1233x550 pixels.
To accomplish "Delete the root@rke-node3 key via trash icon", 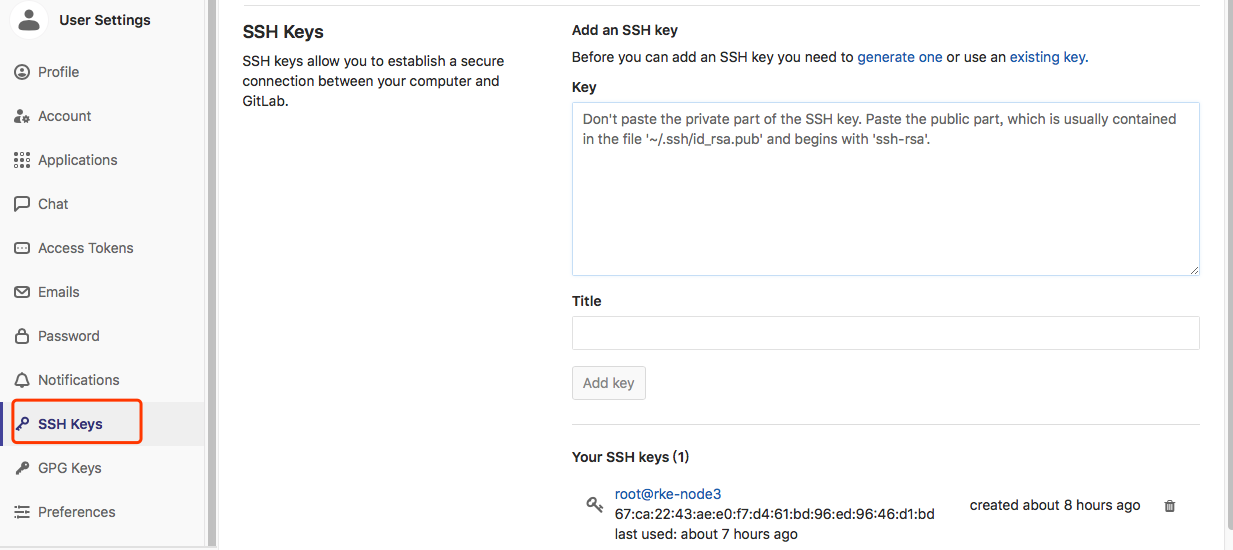I will pos(1170,506).
